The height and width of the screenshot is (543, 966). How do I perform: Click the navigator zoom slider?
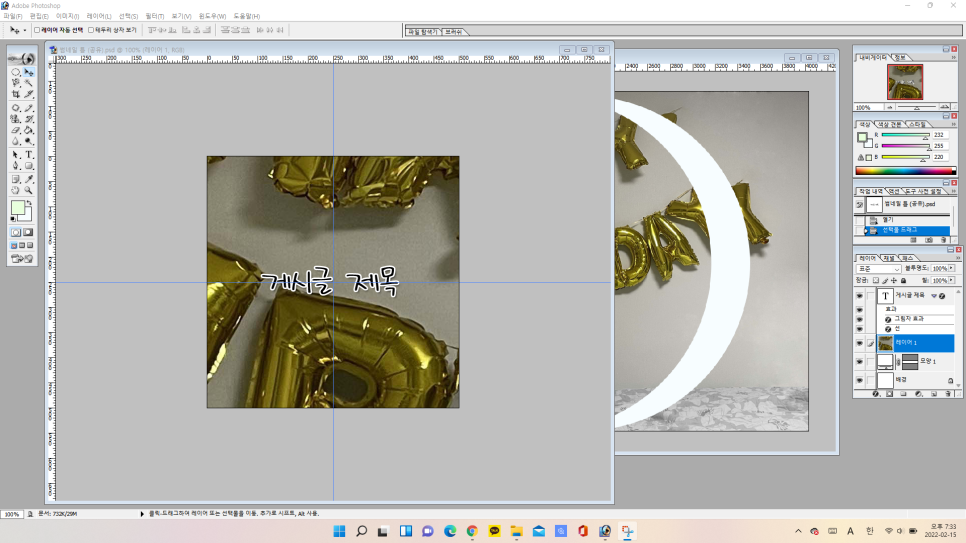[x=917, y=107]
